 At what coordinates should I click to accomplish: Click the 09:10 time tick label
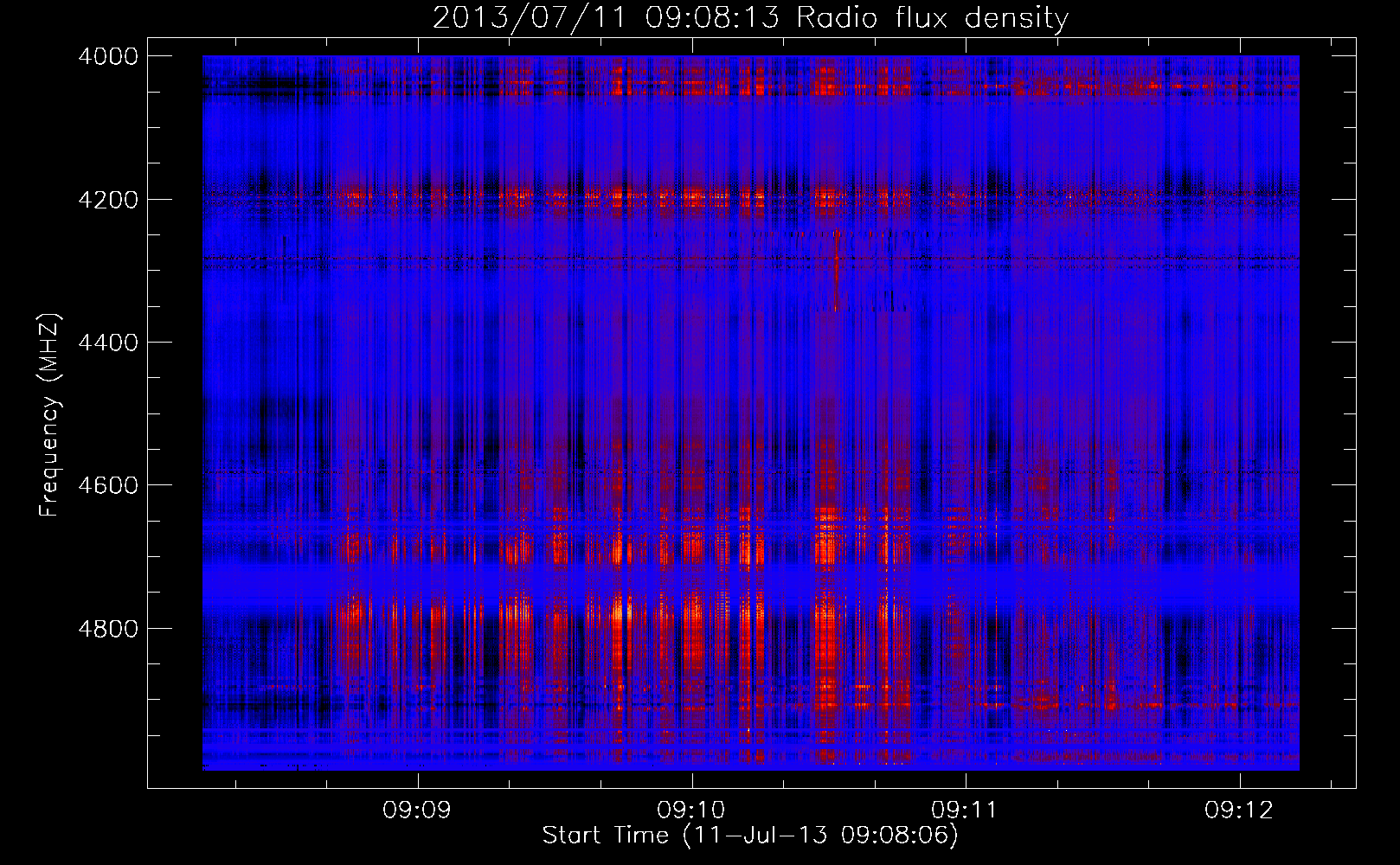click(691, 810)
